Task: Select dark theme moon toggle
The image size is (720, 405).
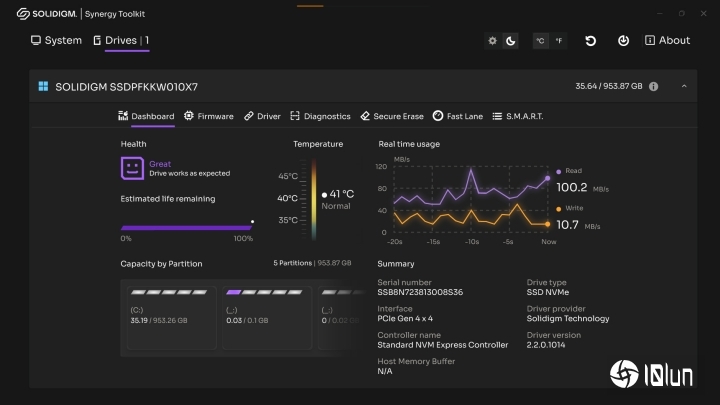Action: [510, 41]
